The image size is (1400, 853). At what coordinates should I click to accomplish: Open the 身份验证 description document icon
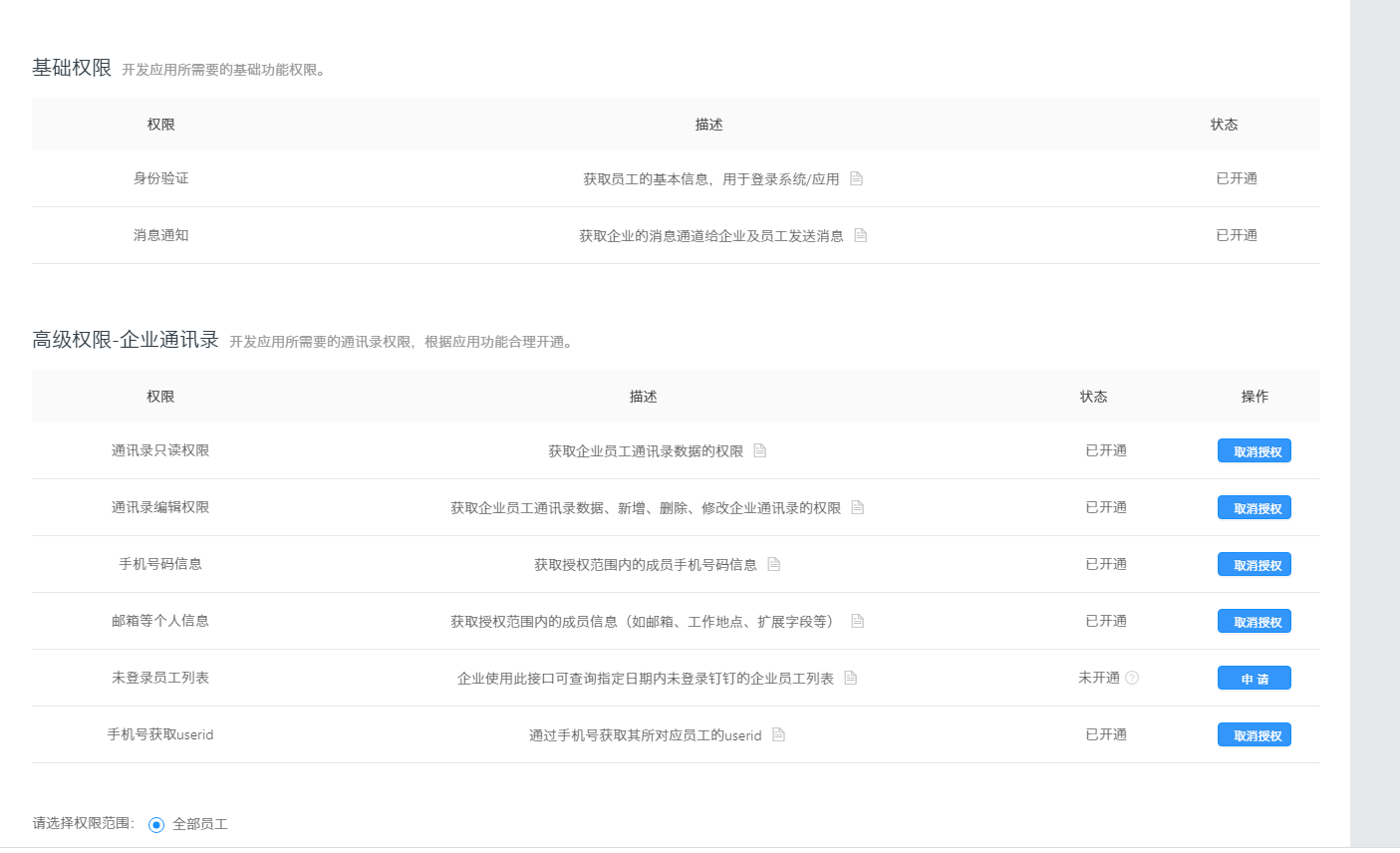click(857, 178)
